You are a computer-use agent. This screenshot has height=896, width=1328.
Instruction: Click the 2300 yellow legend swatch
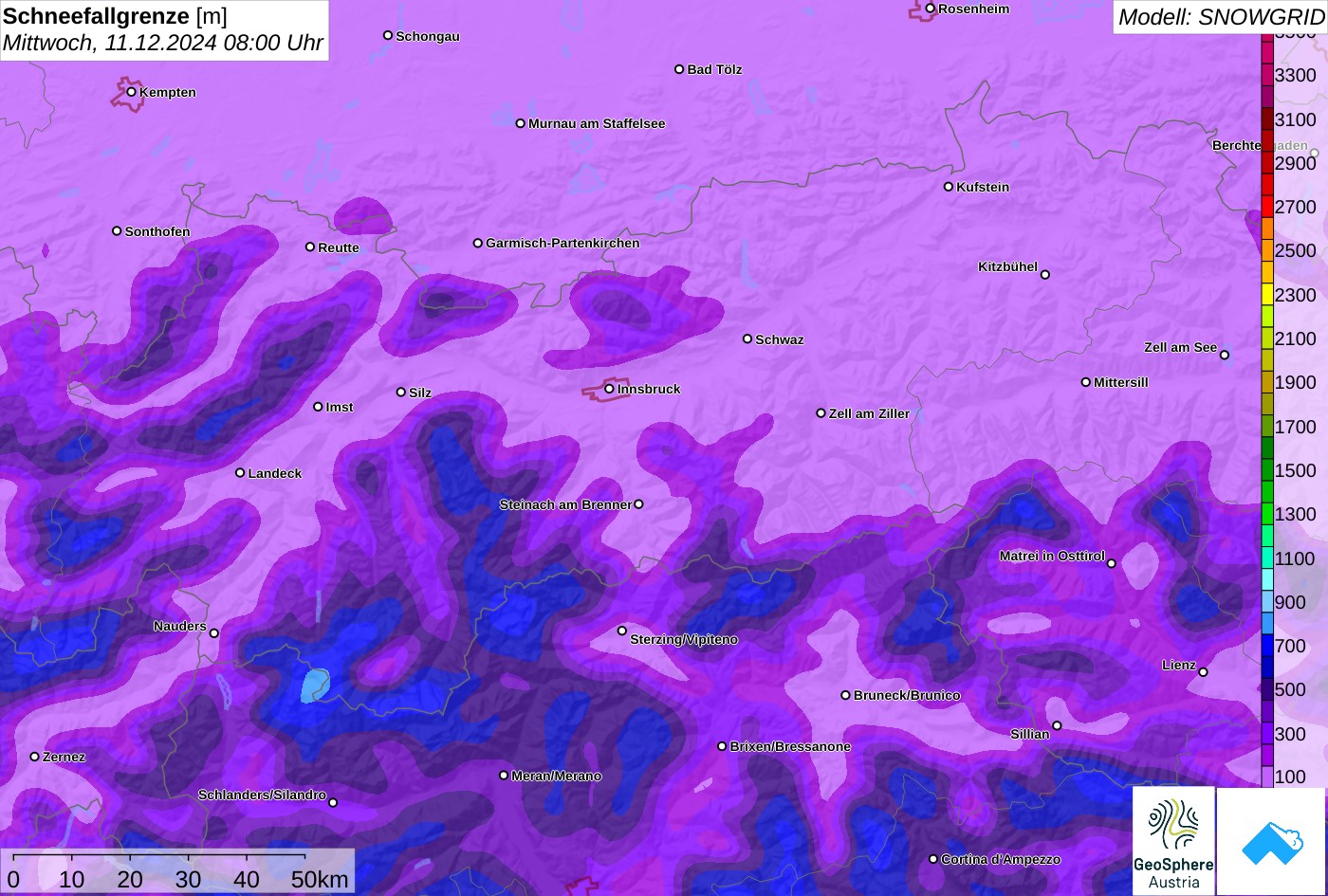[x=1267, y=294]
